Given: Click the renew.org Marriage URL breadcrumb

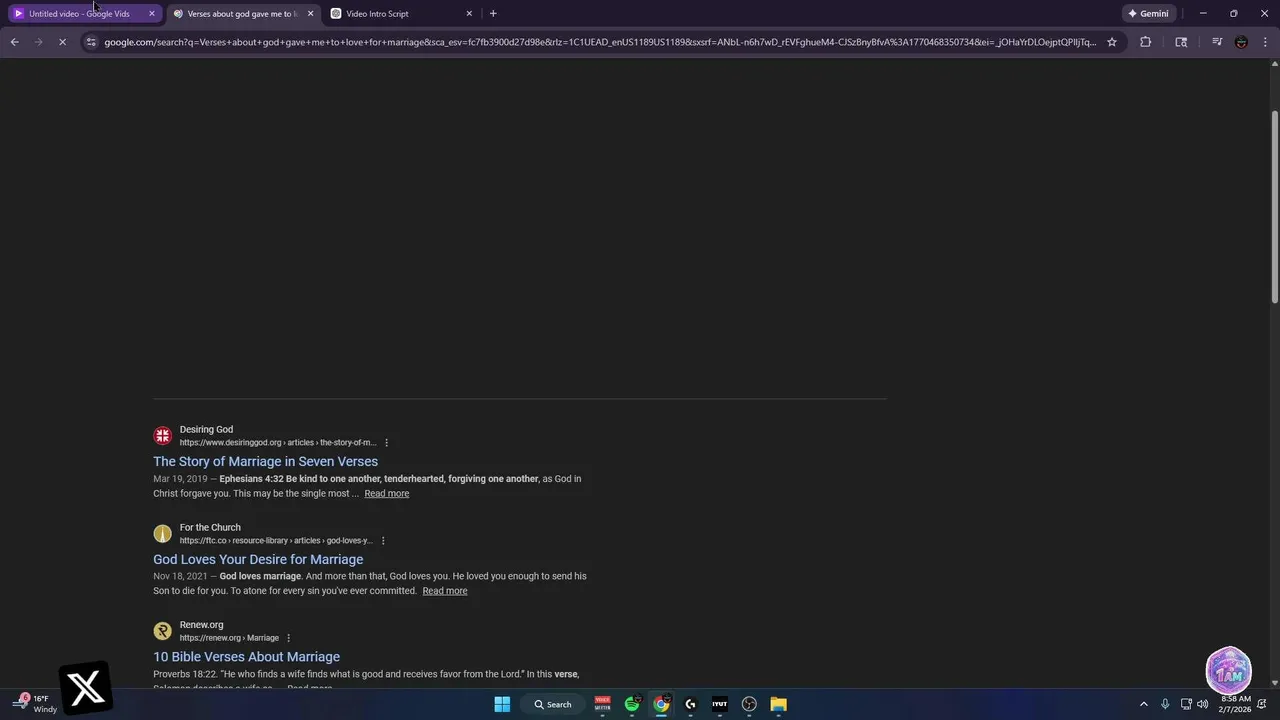Looking at the screenshot, I should tap(229, 638).
